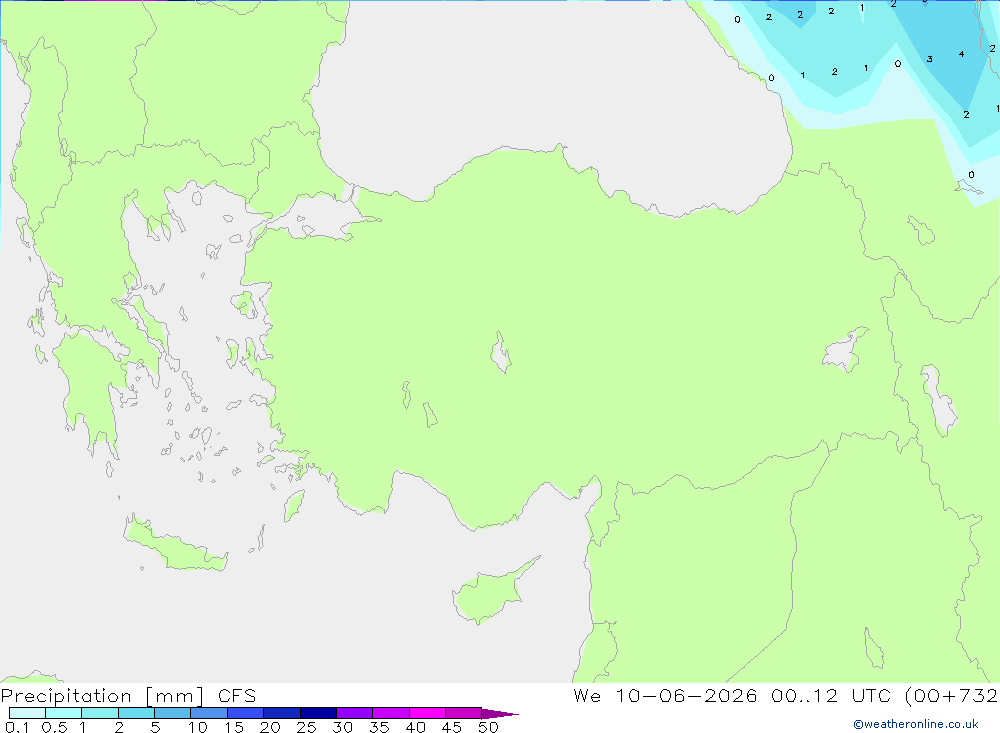Click the '0.5' legend scale label

54,727
